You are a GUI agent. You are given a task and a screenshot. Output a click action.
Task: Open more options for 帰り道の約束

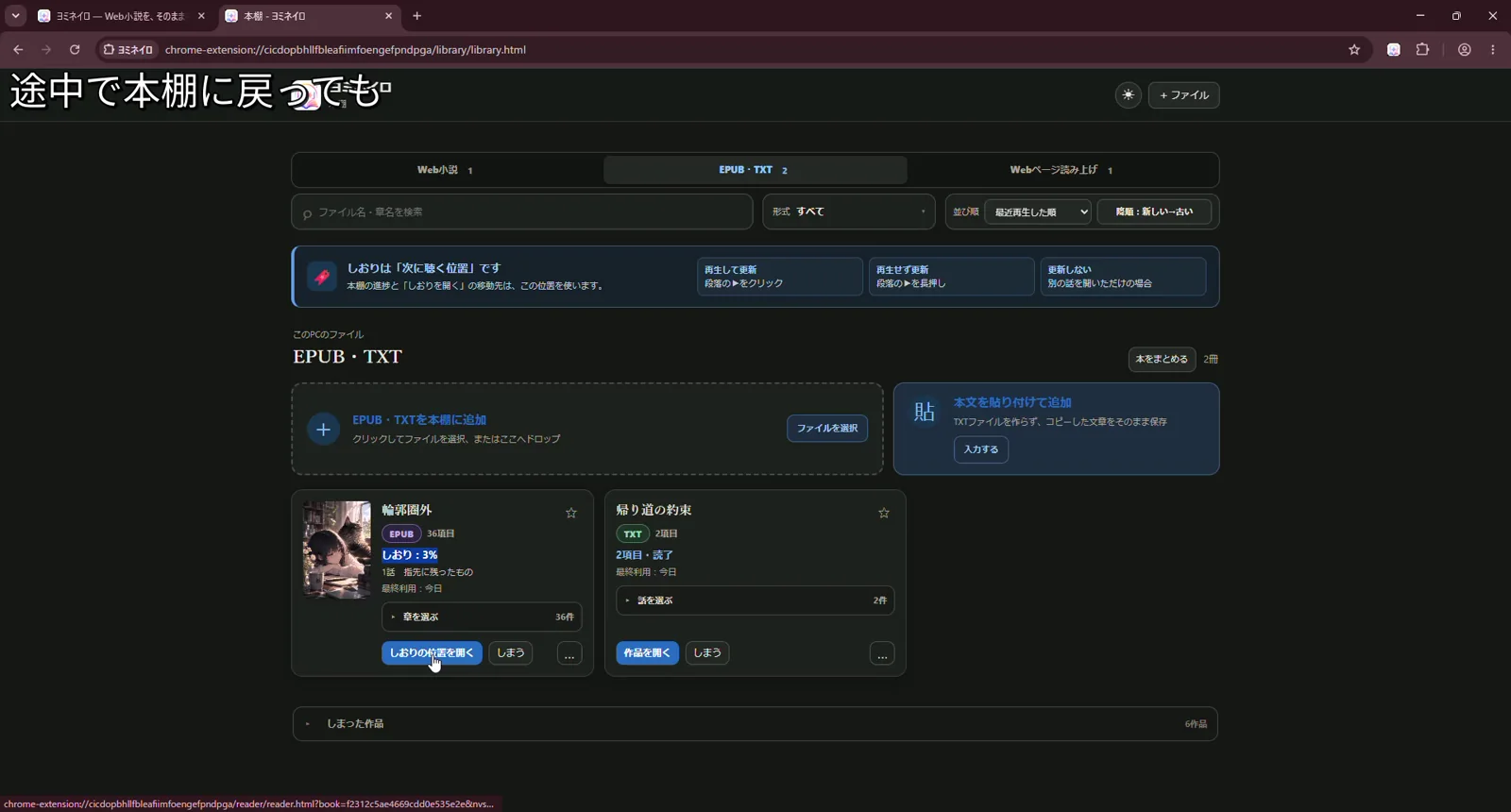[x=882, y=653]
